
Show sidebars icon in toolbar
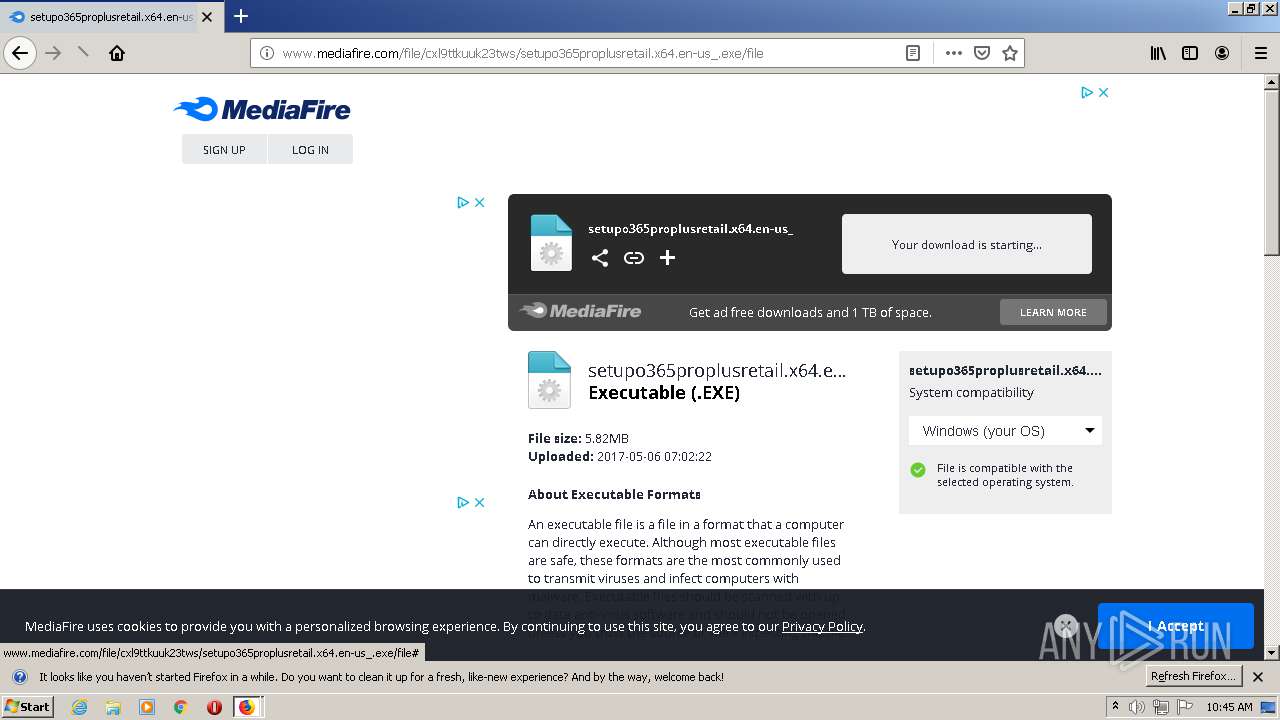coord(1190,53)
